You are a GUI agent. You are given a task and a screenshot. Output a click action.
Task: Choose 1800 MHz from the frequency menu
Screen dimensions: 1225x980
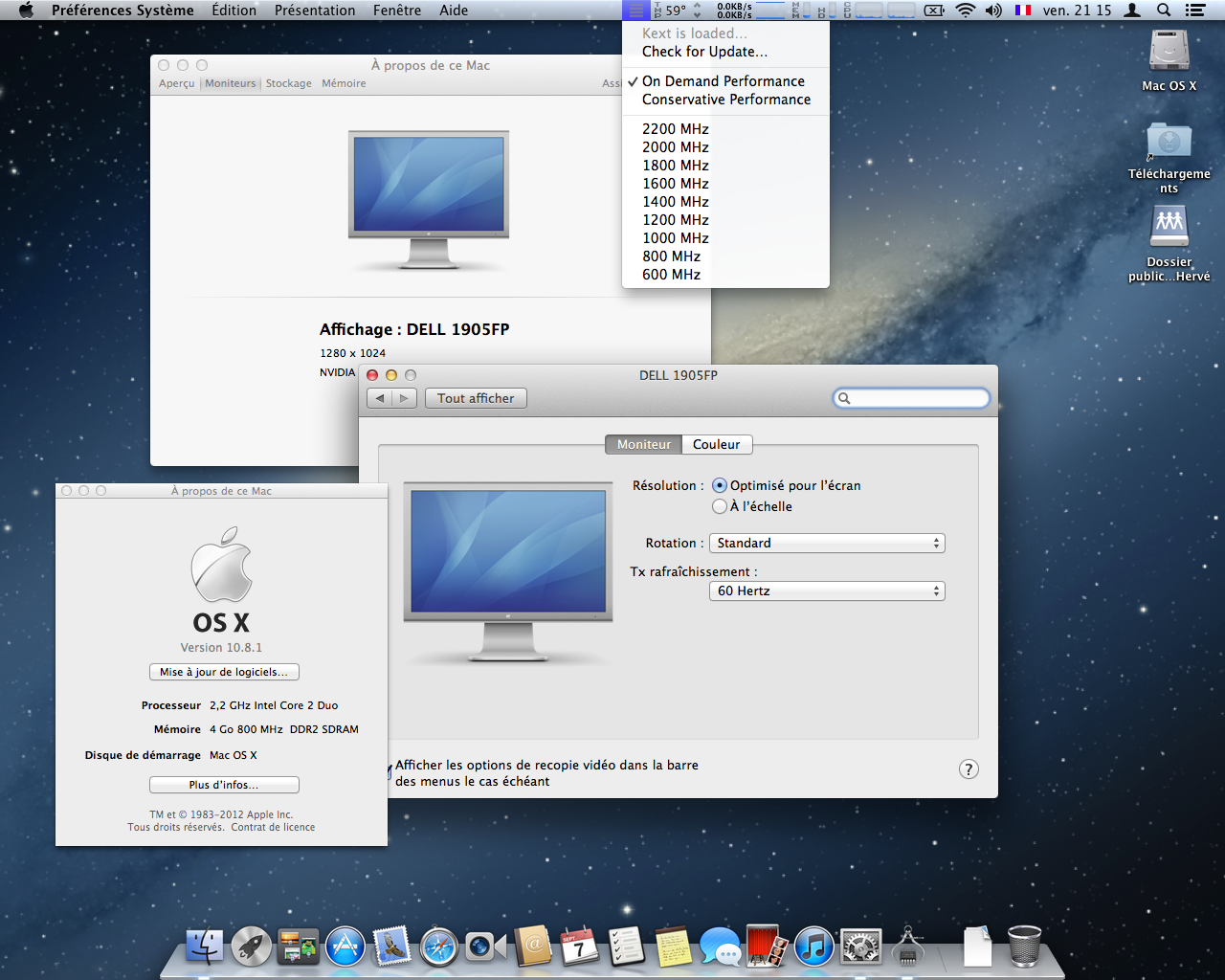[676, 166]
